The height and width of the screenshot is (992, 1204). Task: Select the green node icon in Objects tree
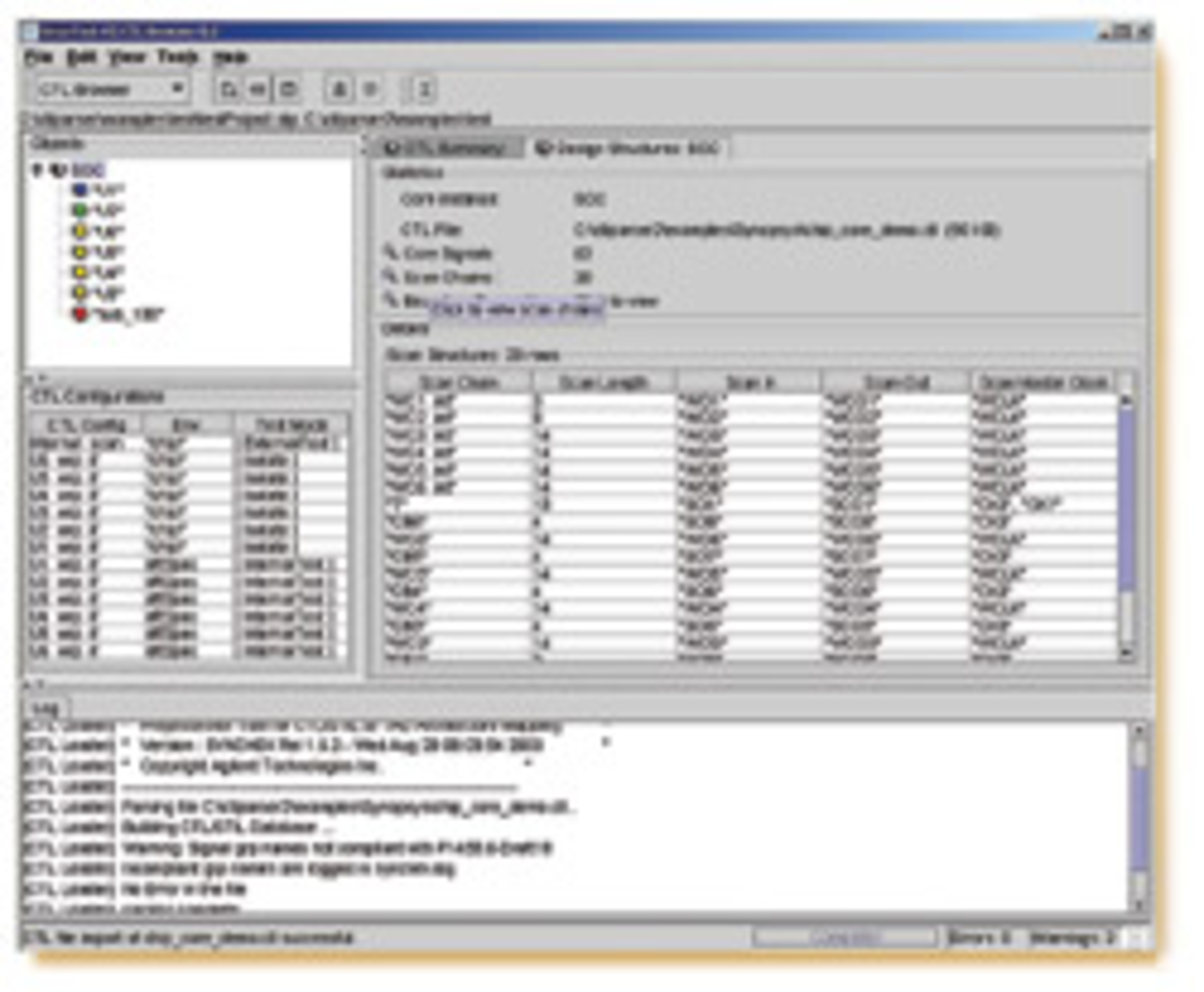pyautogui.click(x=79, y=209)
